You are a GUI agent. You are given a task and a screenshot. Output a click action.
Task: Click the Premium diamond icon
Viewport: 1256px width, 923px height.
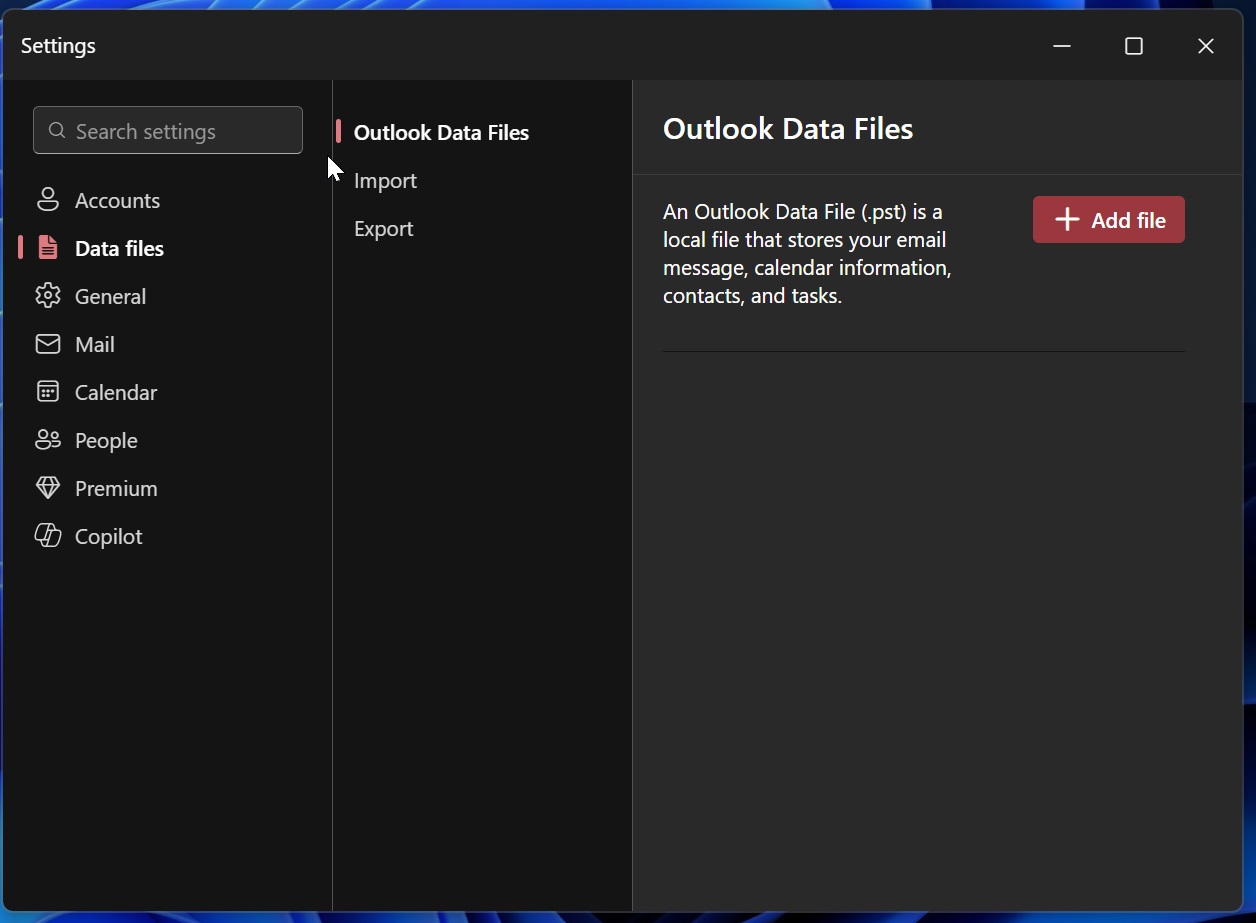[47, 488]
